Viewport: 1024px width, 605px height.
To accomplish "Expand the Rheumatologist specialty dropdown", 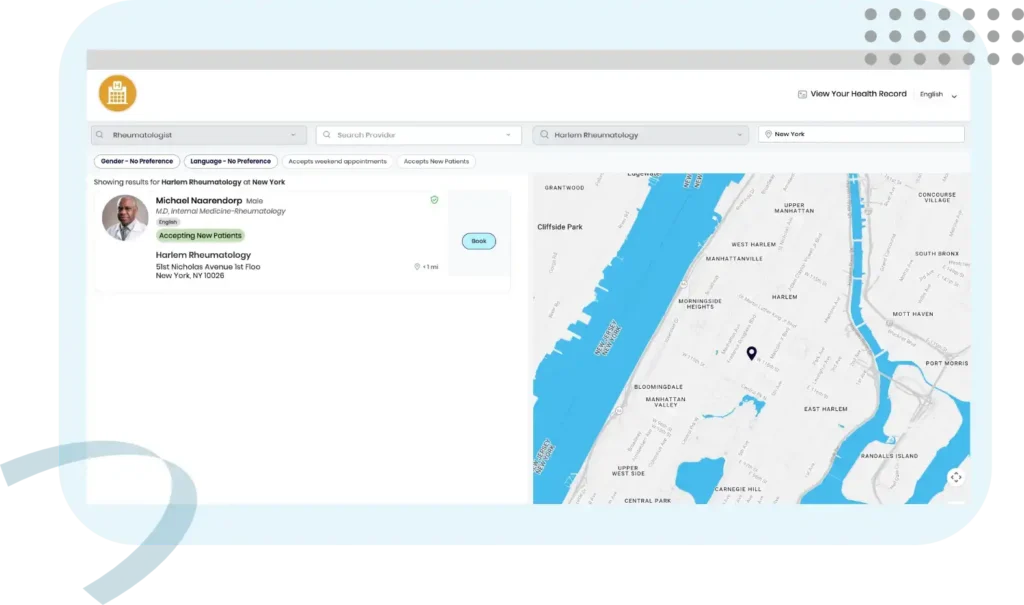I will pyautogui.click(x=293, y=135).
